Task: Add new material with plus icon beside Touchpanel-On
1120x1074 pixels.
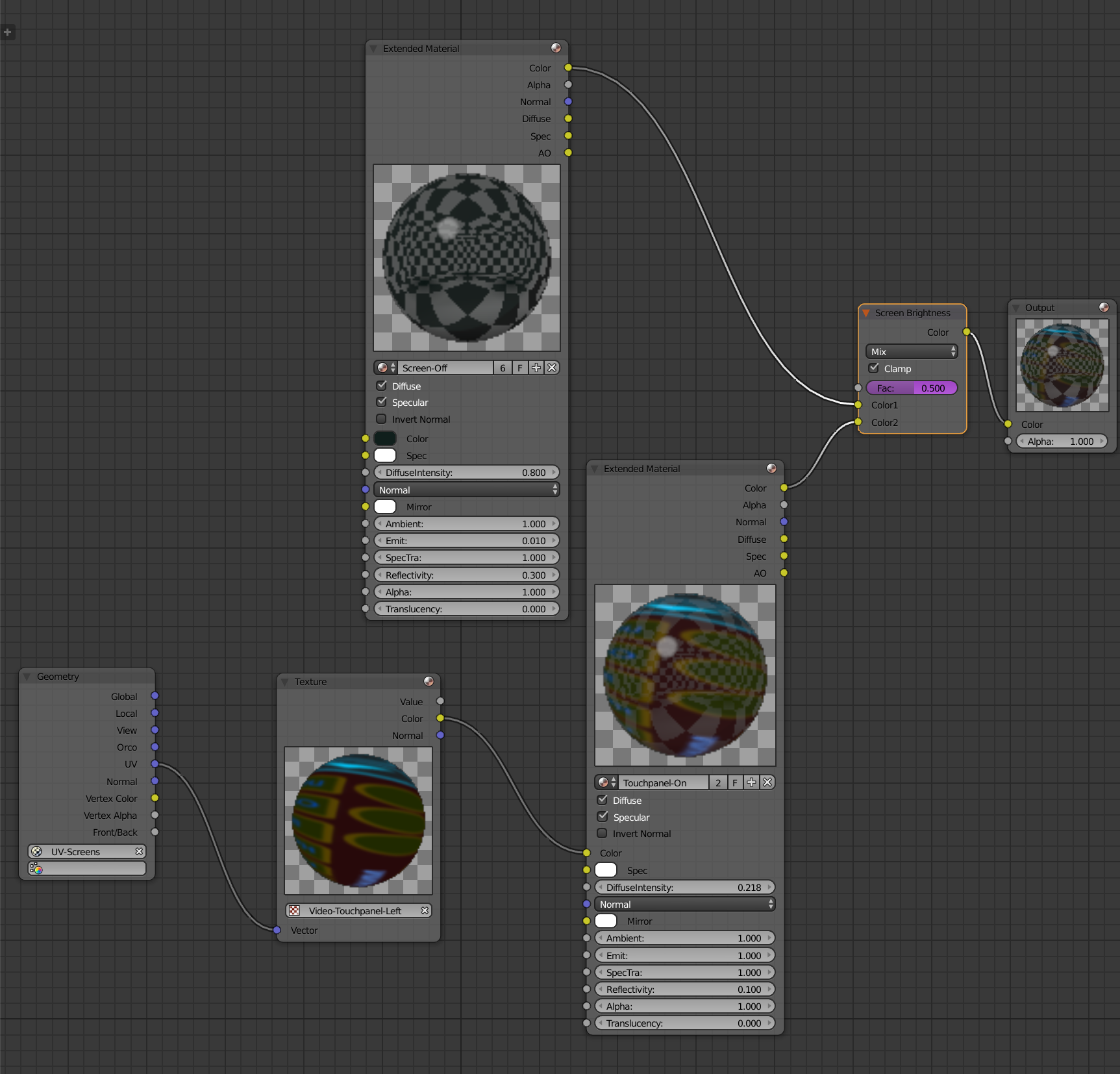Action: click(751, 782)
